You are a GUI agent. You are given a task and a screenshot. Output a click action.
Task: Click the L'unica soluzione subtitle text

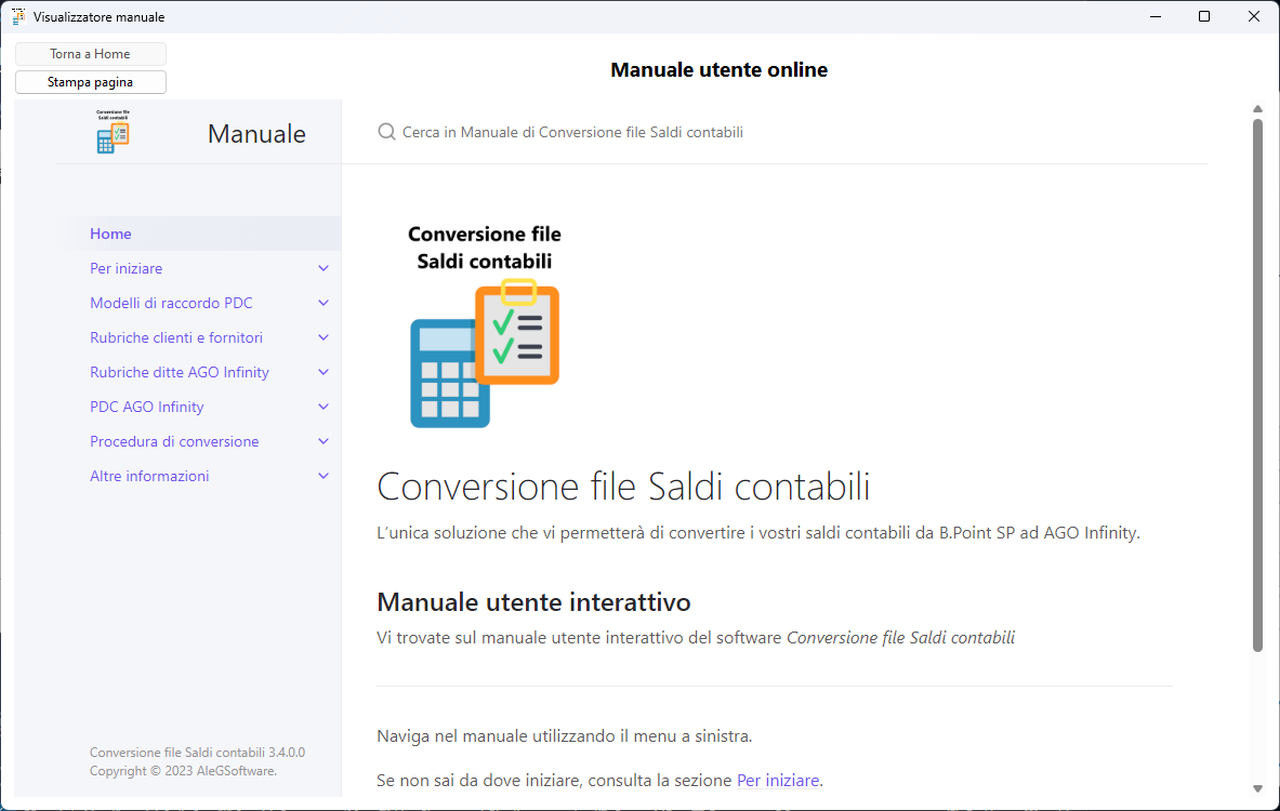click(758, 533)
